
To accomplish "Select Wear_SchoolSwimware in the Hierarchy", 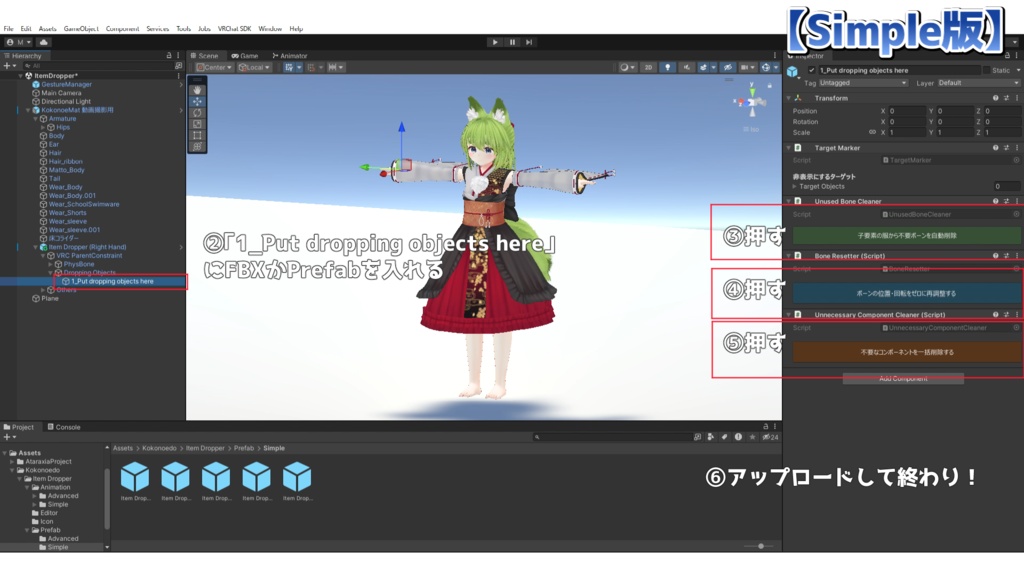I will coord(84,204).
